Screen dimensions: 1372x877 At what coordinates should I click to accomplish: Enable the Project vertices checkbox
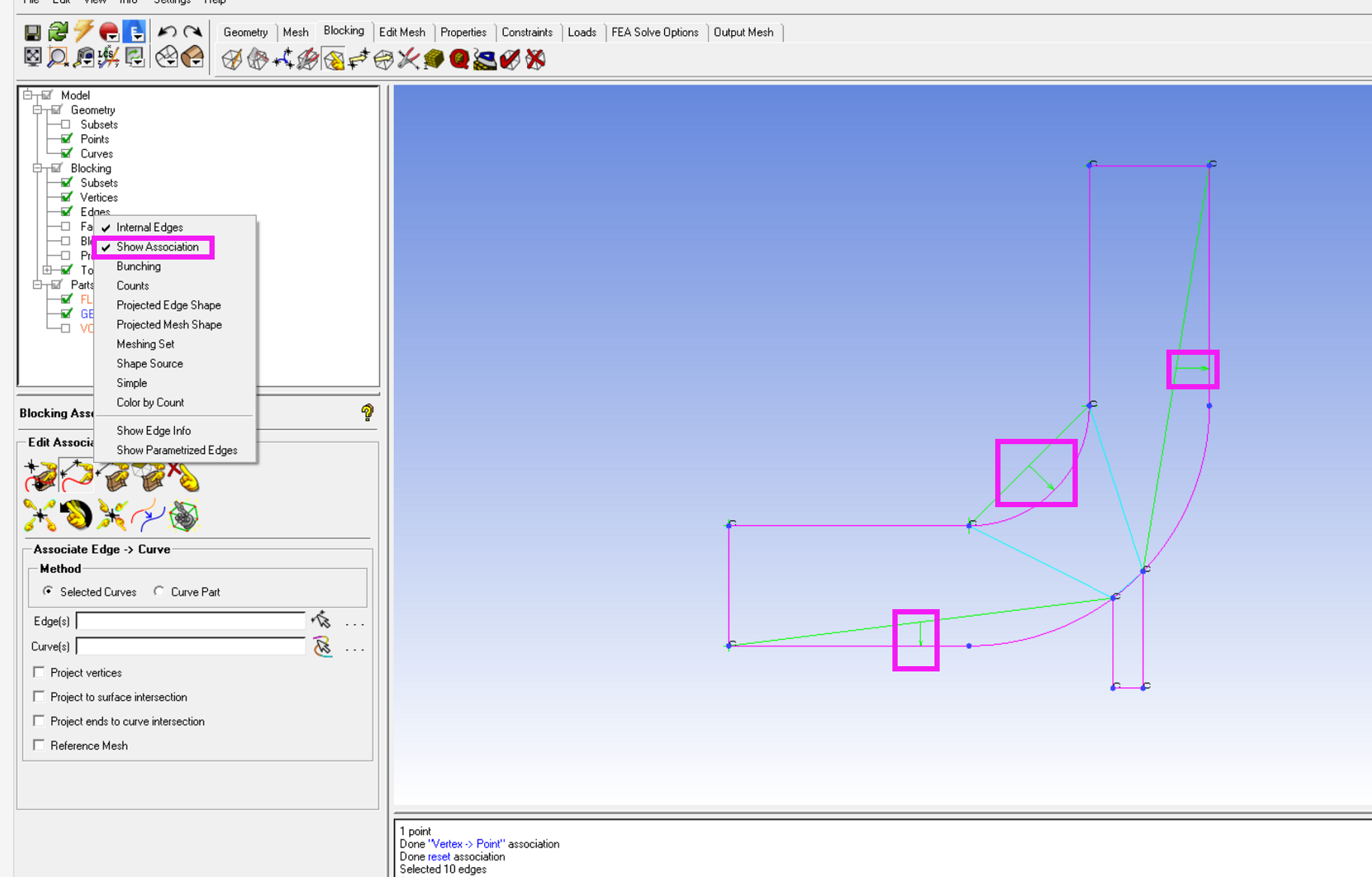[39, 672]
